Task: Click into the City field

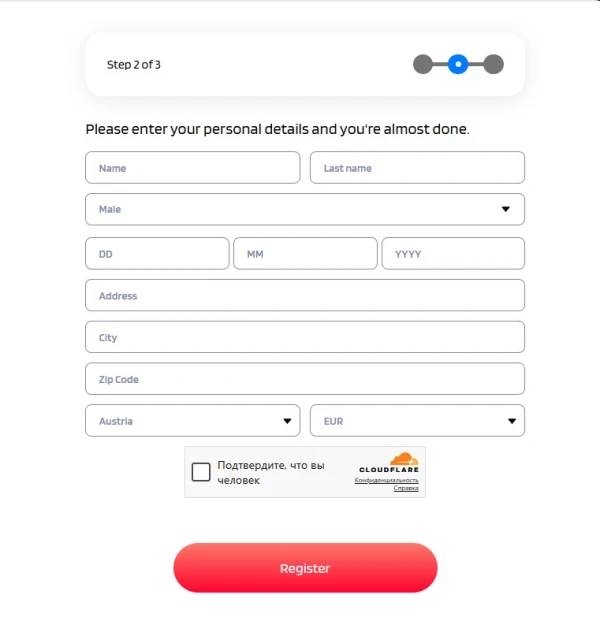Action: click(x=305, y=338)
